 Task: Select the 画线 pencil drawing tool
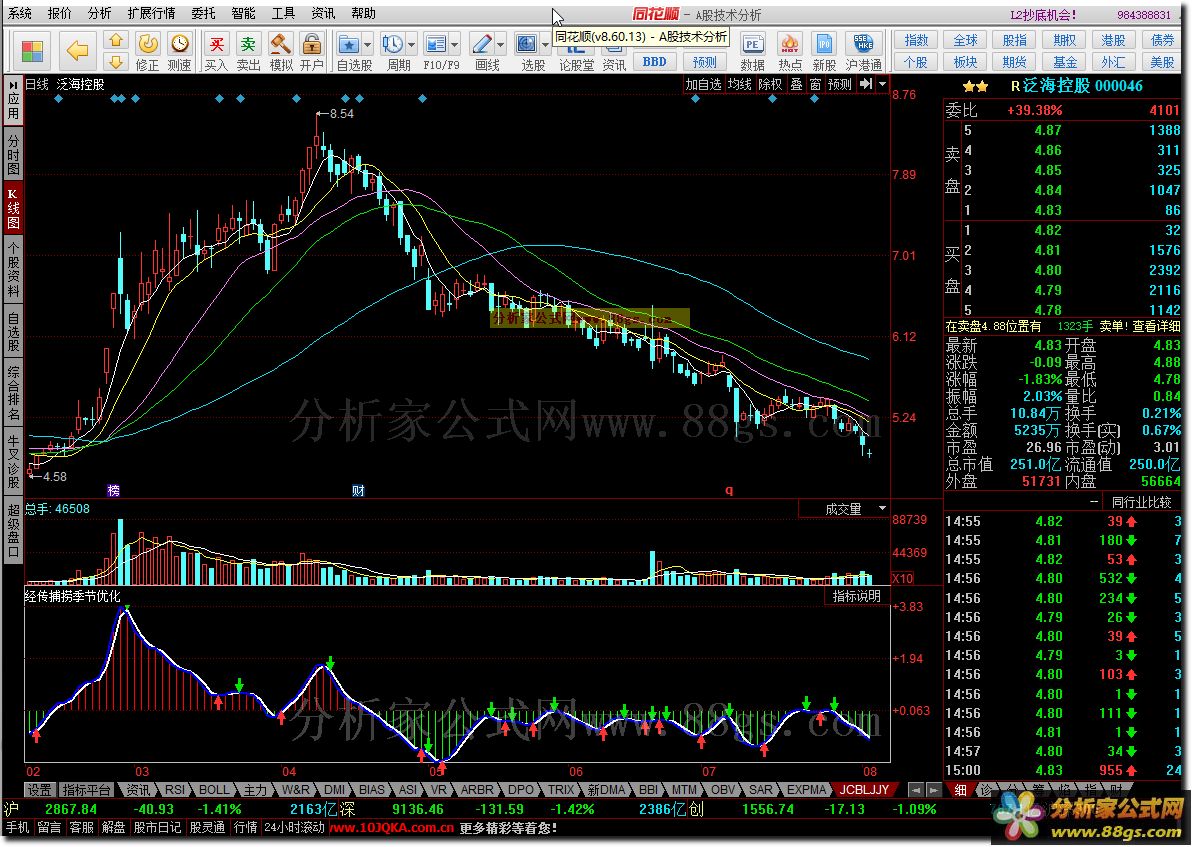coord(480,43)
